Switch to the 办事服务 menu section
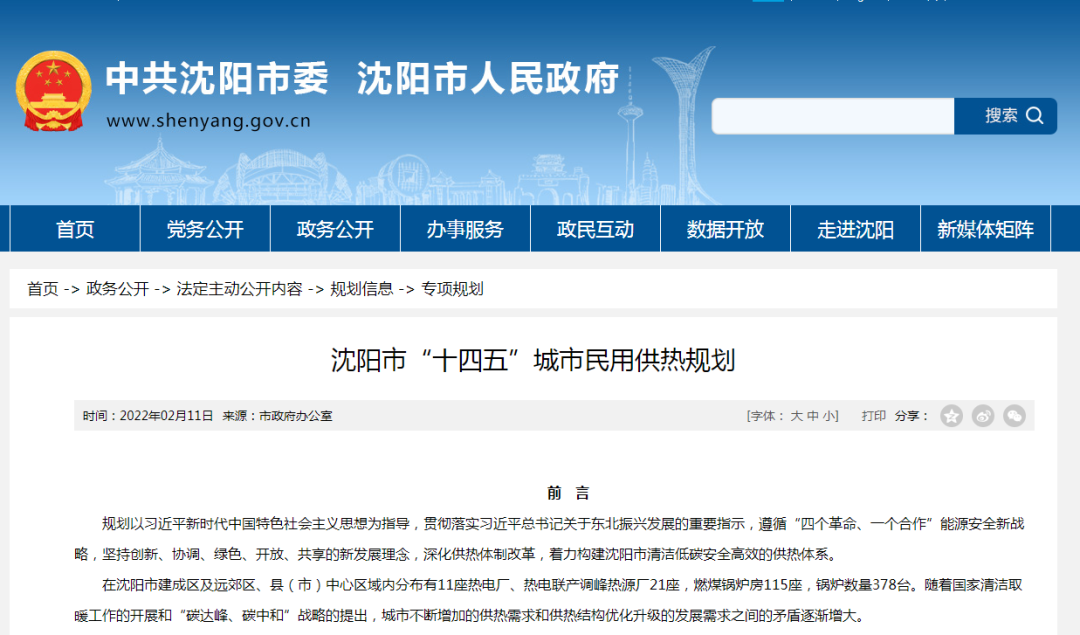 (x=465, y=229)
